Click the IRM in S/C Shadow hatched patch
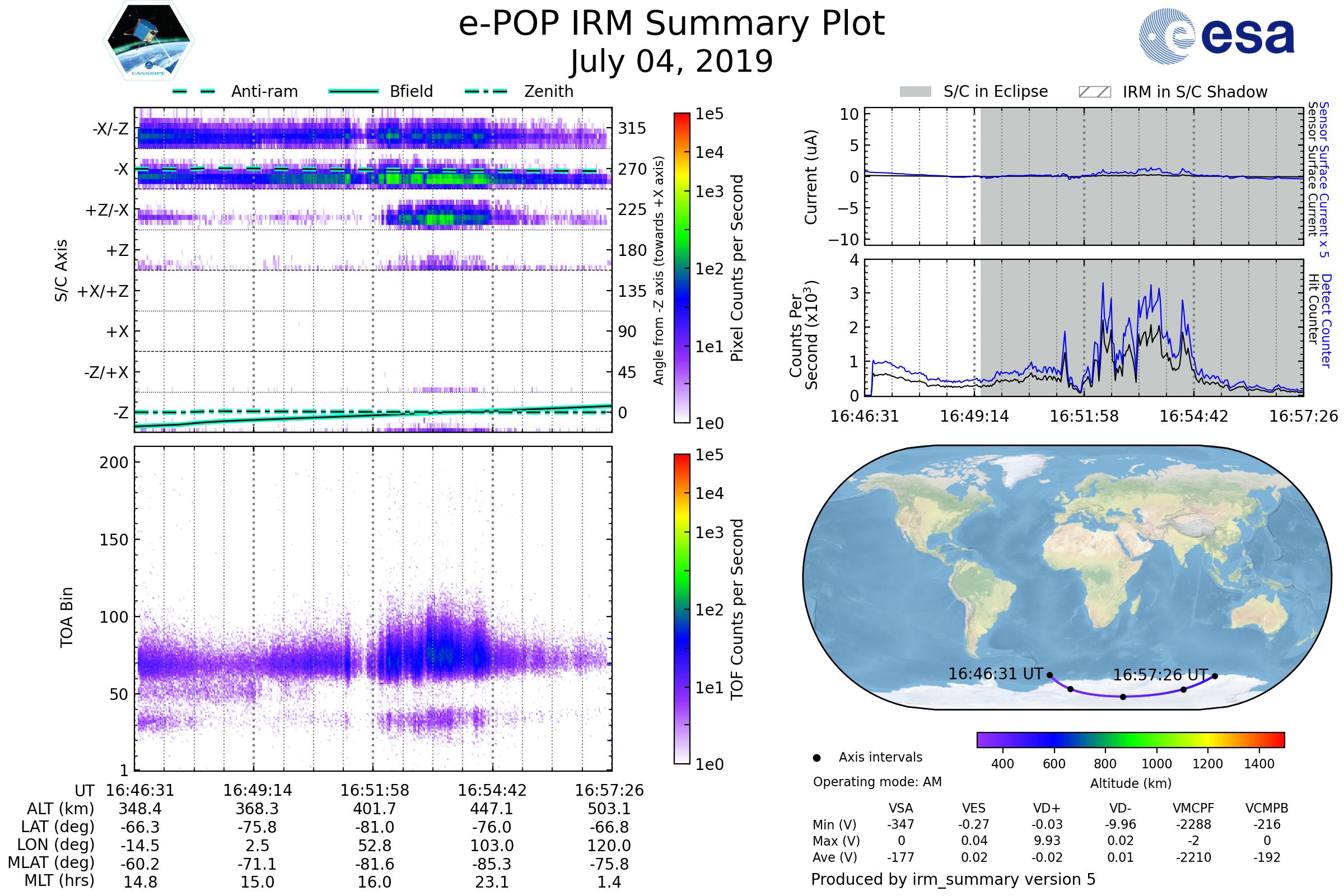The height and width of the screenshot is (896, 1344). (1094, 92)
